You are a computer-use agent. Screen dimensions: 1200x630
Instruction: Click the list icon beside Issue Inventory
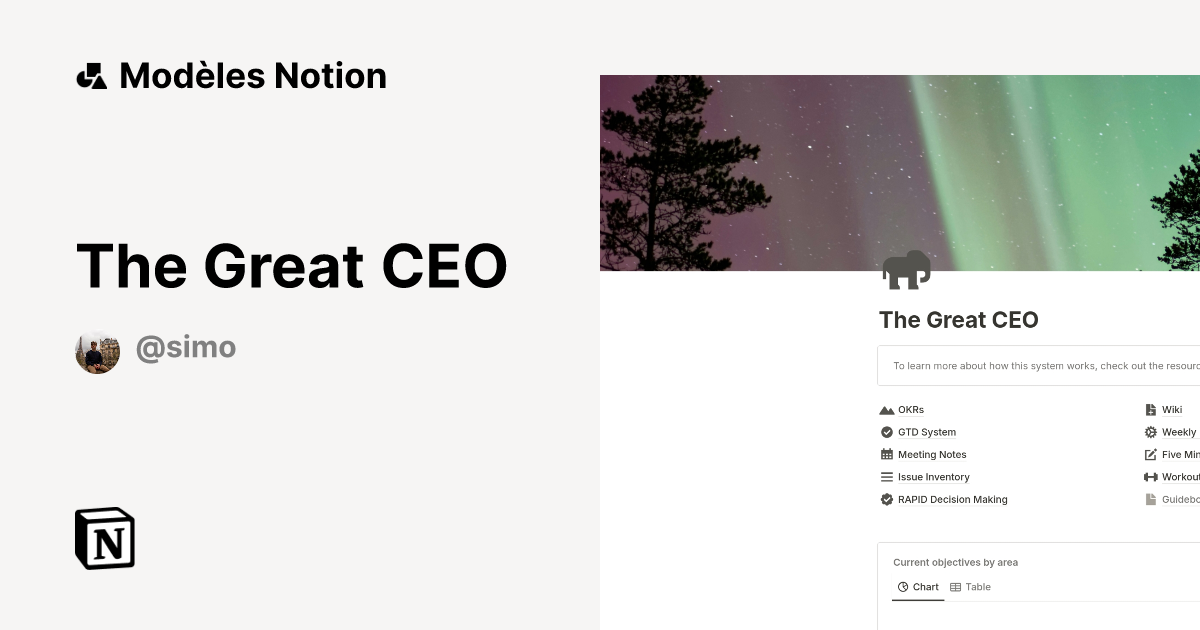click(886, 477)
